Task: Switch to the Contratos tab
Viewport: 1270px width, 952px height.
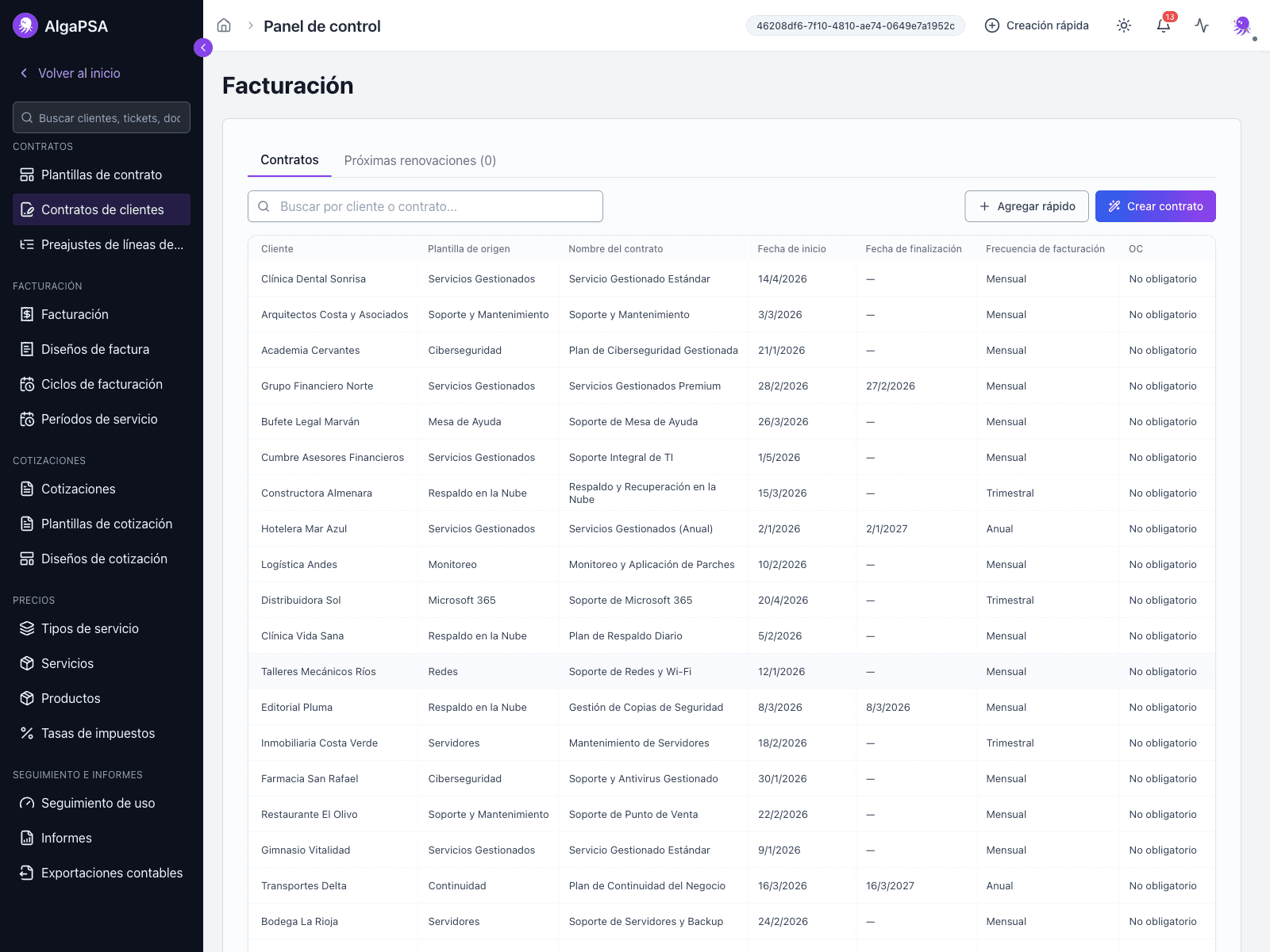Action: tap(290, 160)
